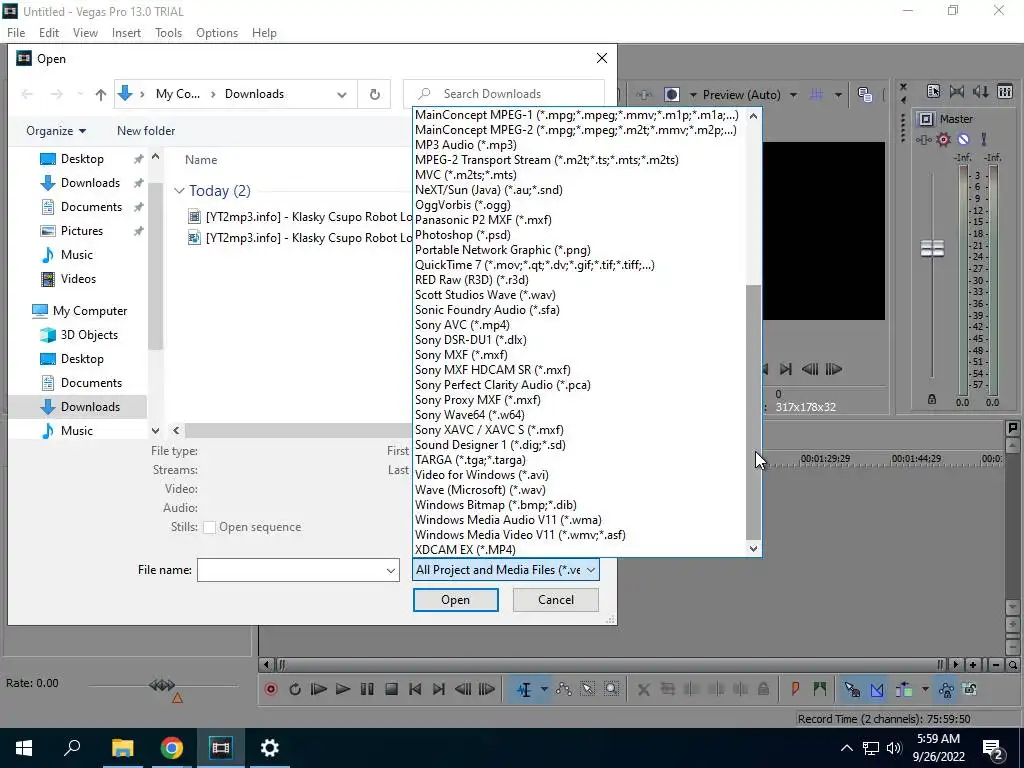The image size is (1024, 768).
Task: Click the Record button in transport bar
Action: coord(271,689)
